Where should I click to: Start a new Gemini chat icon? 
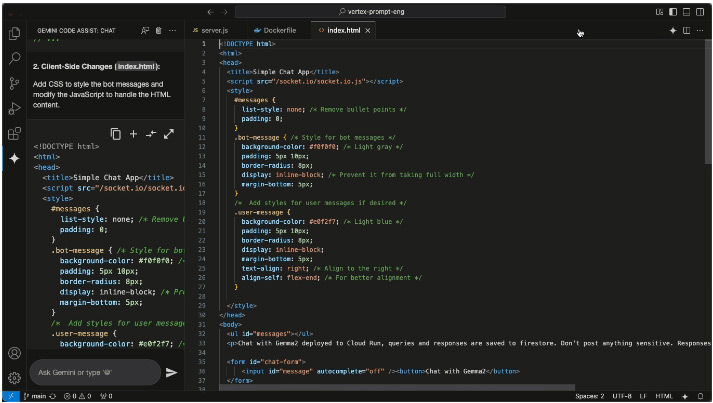click(x=145, y=30)
